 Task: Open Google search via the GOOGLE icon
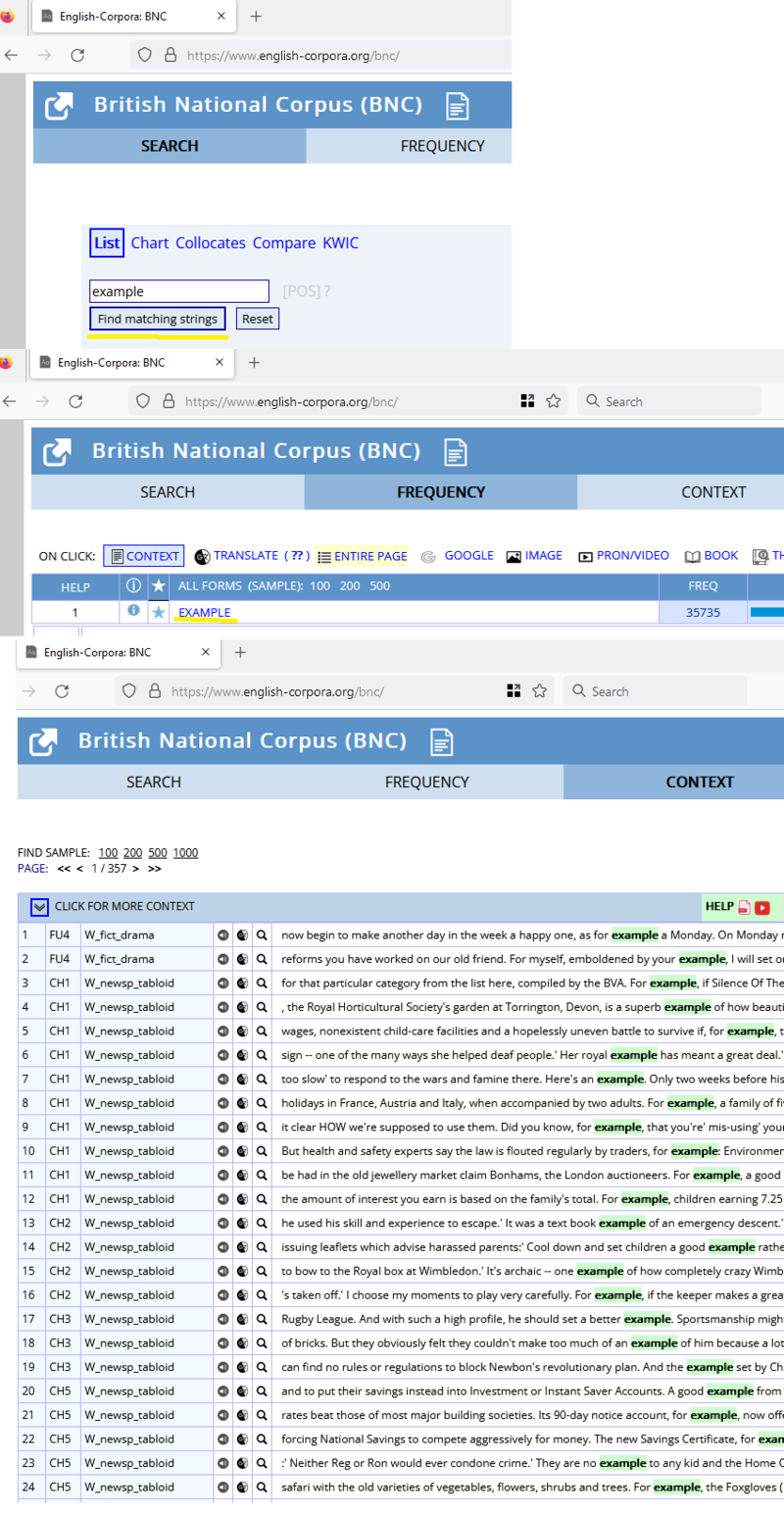[x=428, y=556]
